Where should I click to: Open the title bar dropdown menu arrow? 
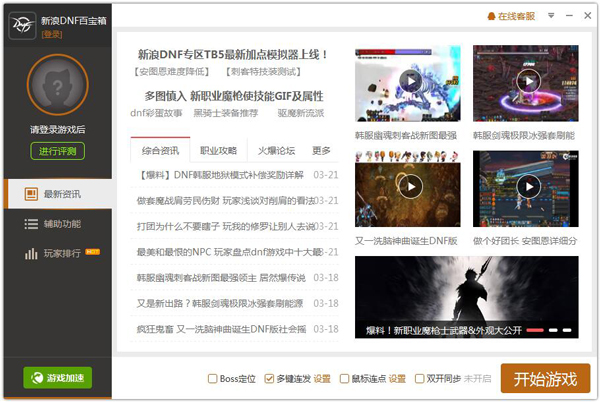point(549,17)
